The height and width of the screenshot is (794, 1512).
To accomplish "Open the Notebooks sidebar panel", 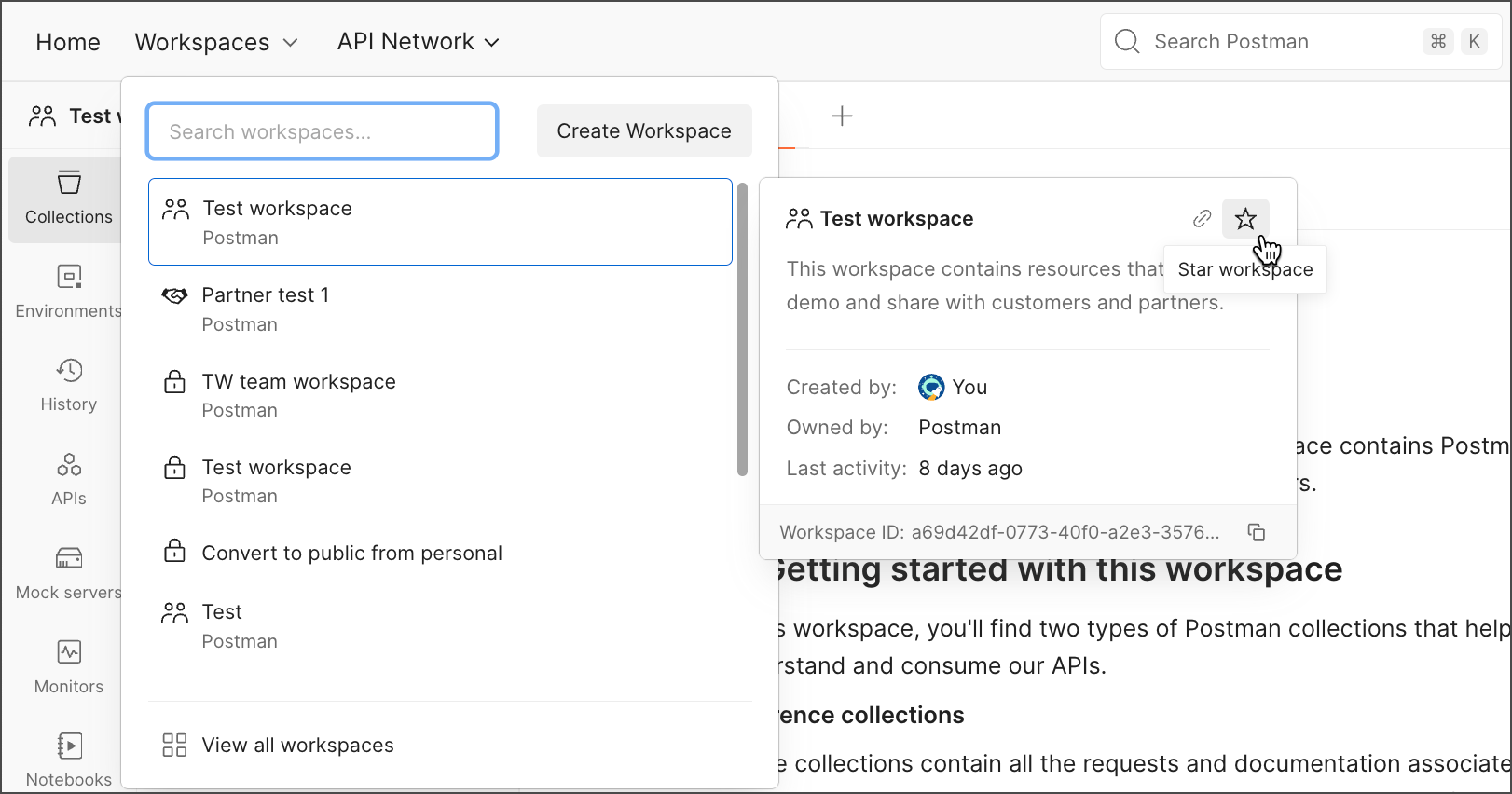I will coord(69,760).
